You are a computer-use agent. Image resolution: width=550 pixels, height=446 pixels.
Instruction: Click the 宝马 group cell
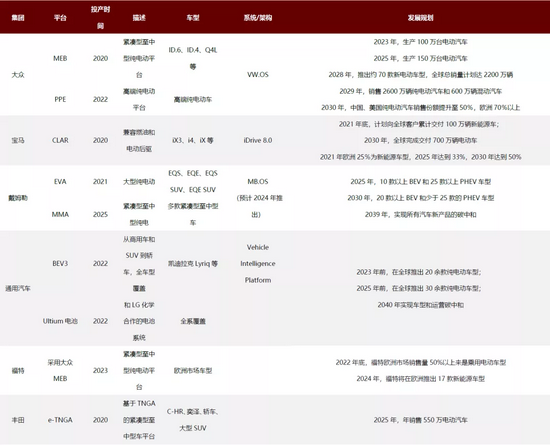[x=18, y=140]
